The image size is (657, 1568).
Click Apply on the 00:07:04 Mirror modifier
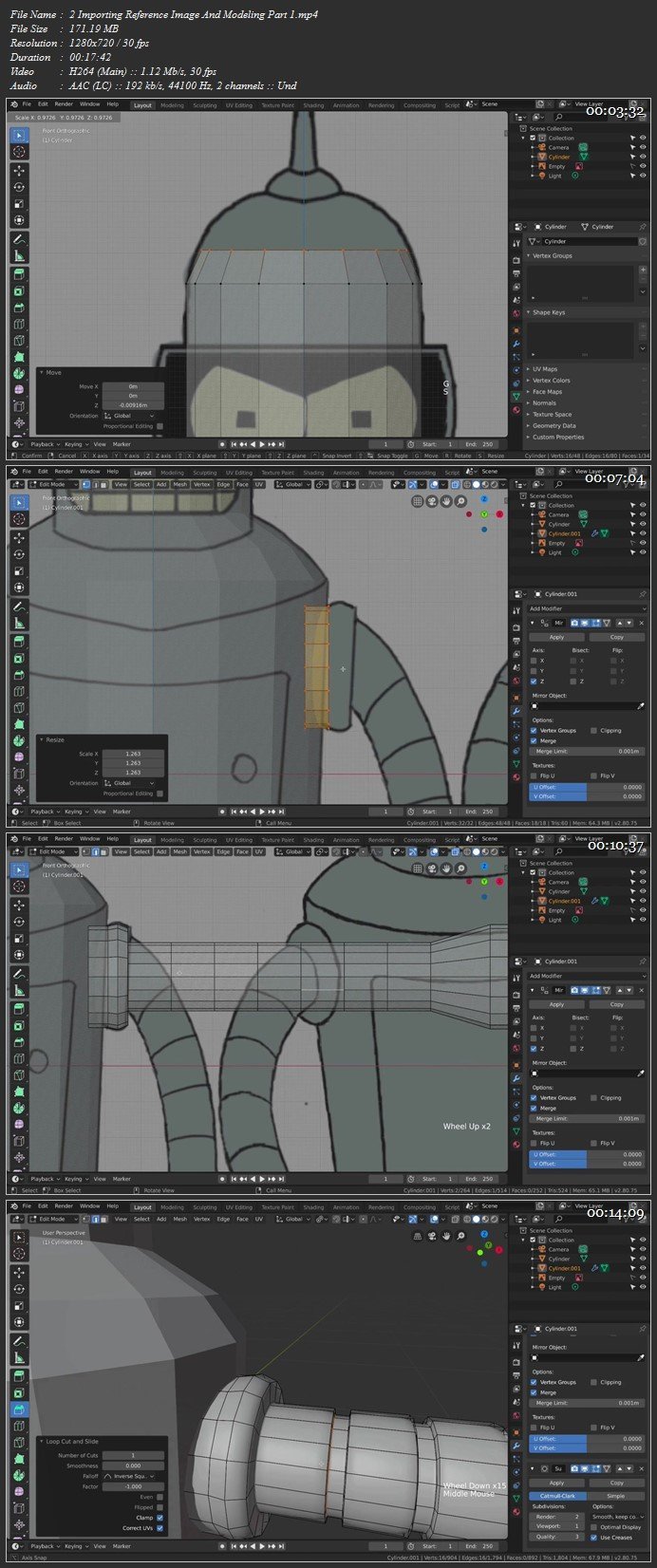(x=557, y=637)
